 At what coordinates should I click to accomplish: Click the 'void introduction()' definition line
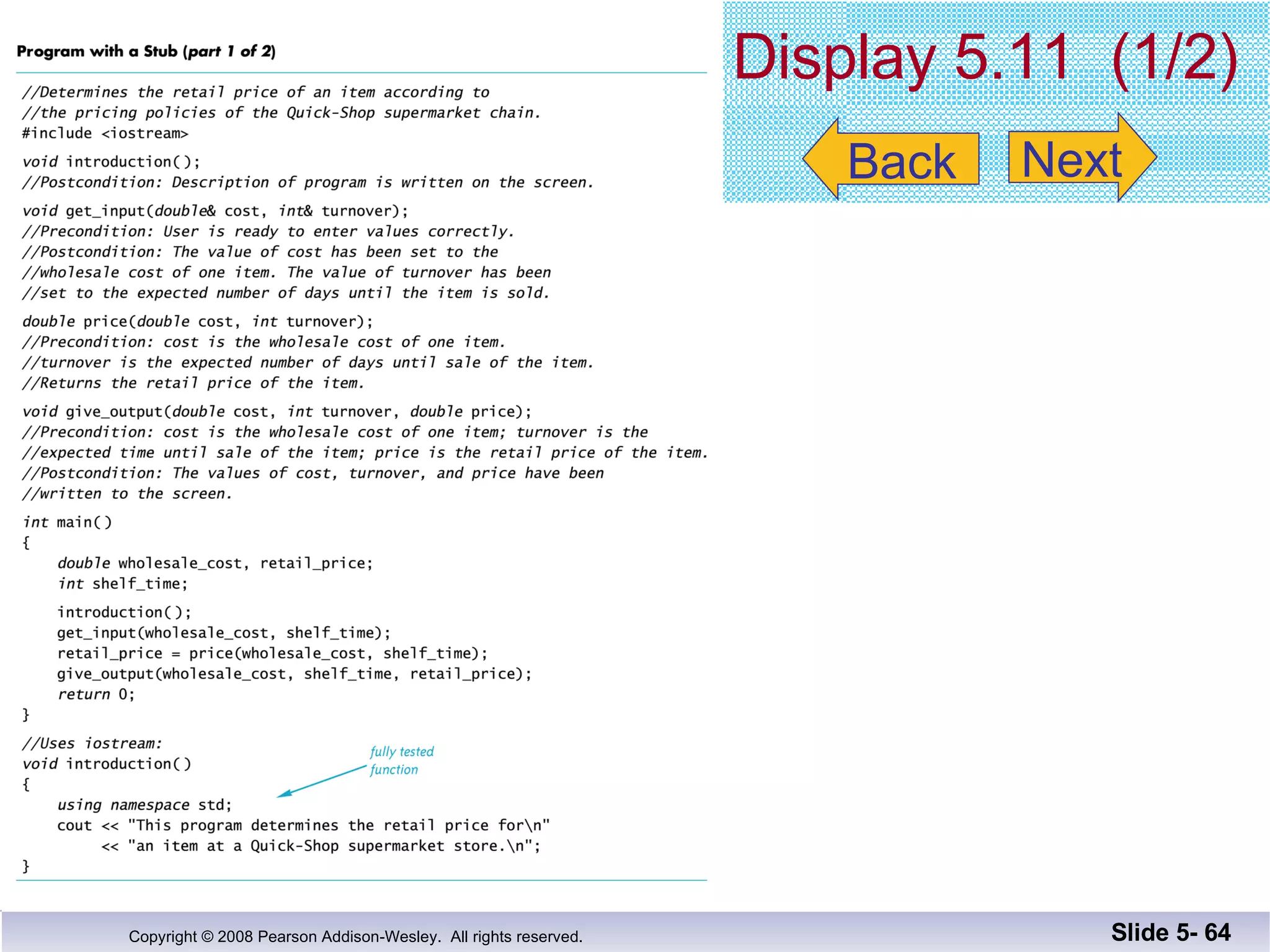[x=107, y=764]
